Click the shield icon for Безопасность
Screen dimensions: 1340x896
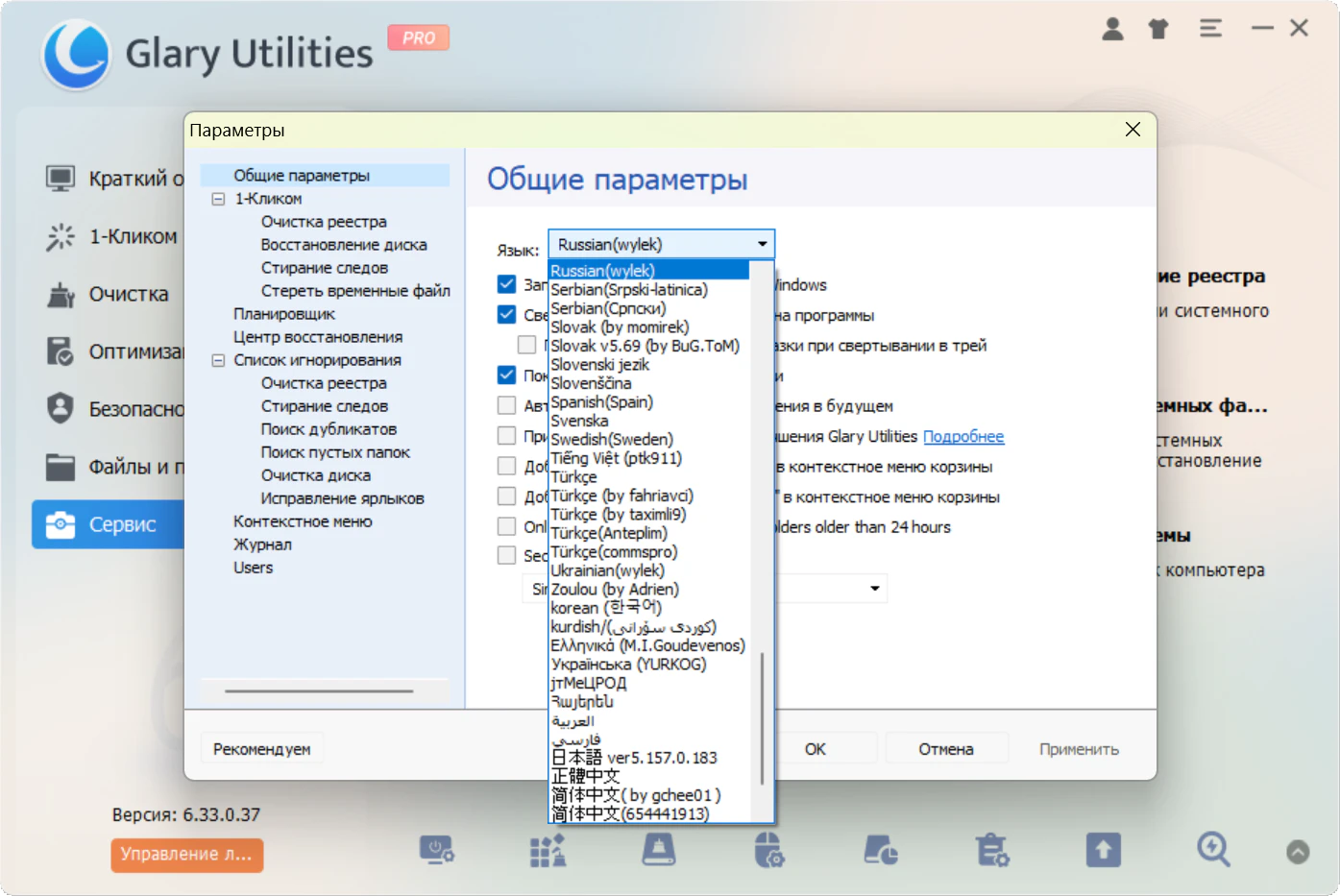tap(61, 409)
